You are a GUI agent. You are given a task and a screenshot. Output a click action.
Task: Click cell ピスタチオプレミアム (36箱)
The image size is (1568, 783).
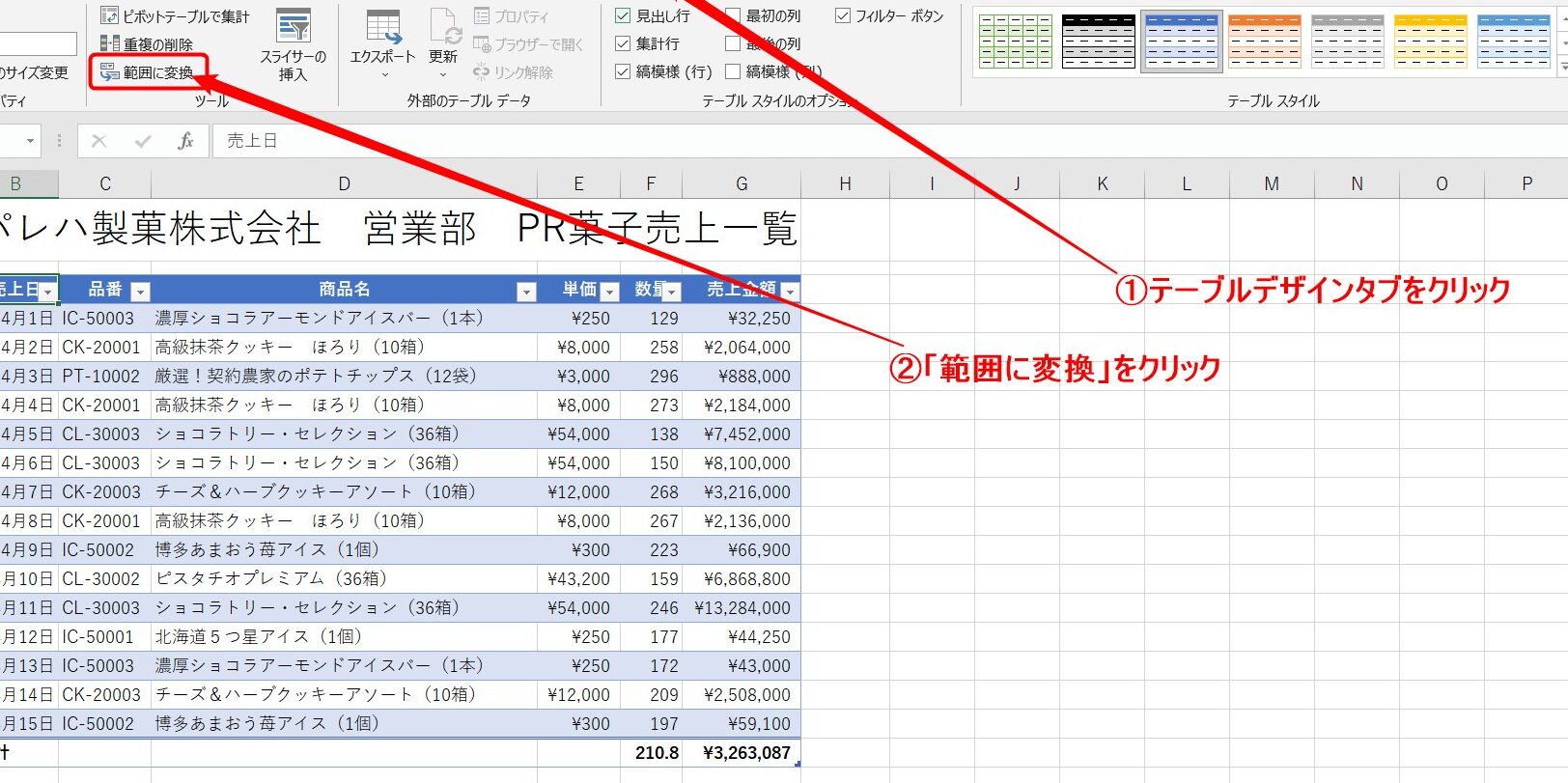(344, 579)
